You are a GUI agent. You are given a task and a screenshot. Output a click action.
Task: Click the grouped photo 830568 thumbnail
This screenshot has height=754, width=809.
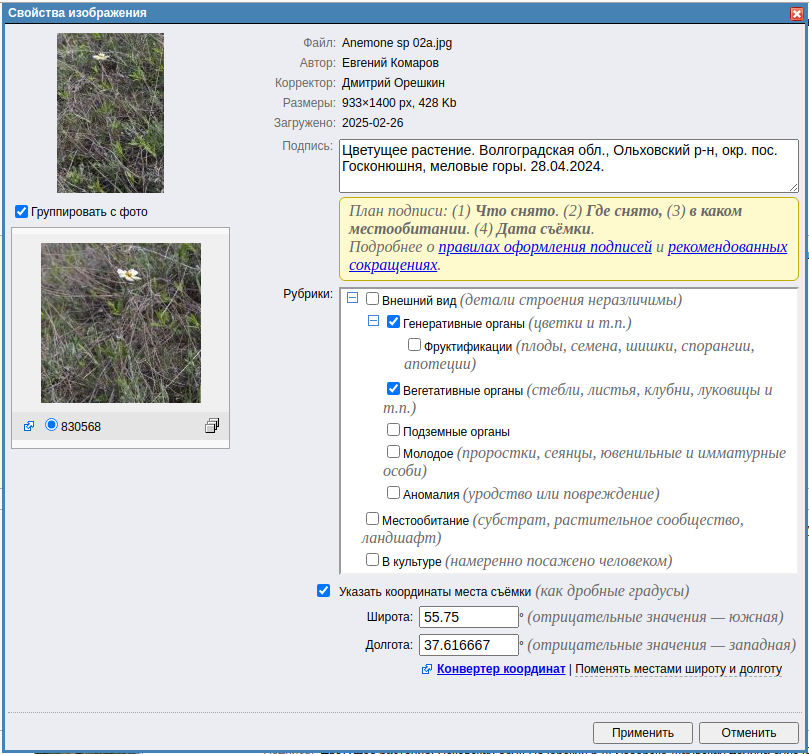pyautogui.click(x=121, y=323)
